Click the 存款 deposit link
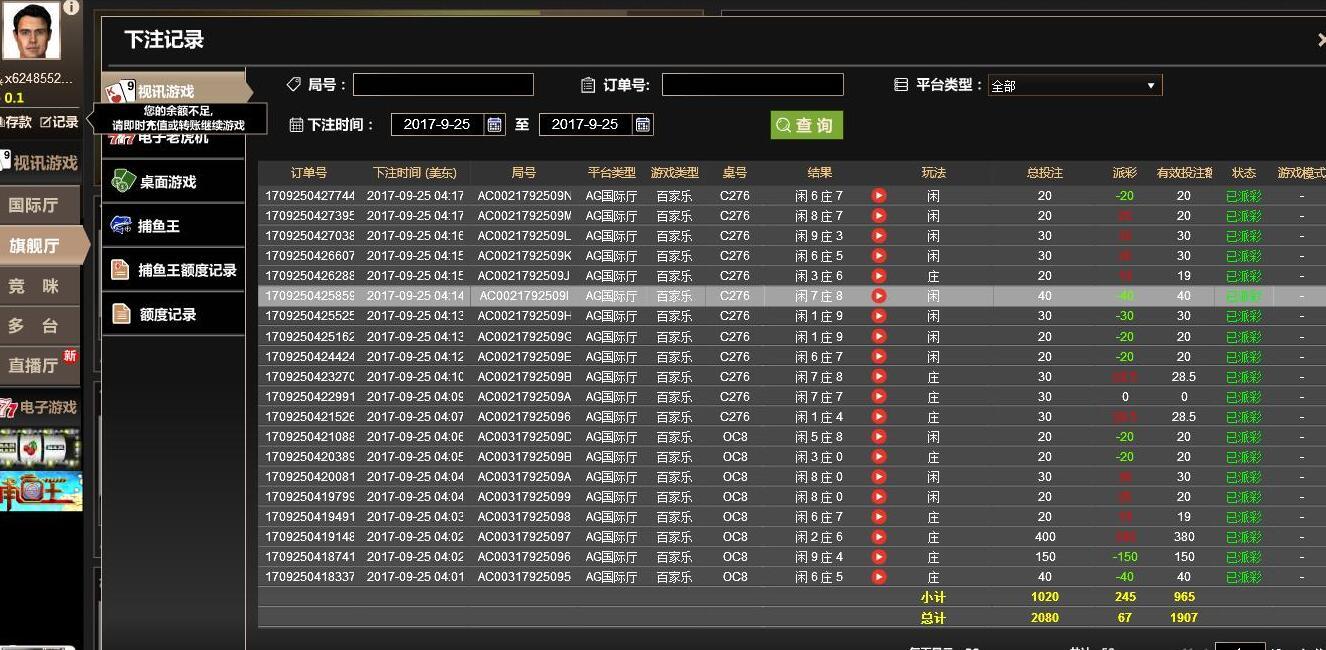This screenshot has height=650, width=1326. [16, 122]
